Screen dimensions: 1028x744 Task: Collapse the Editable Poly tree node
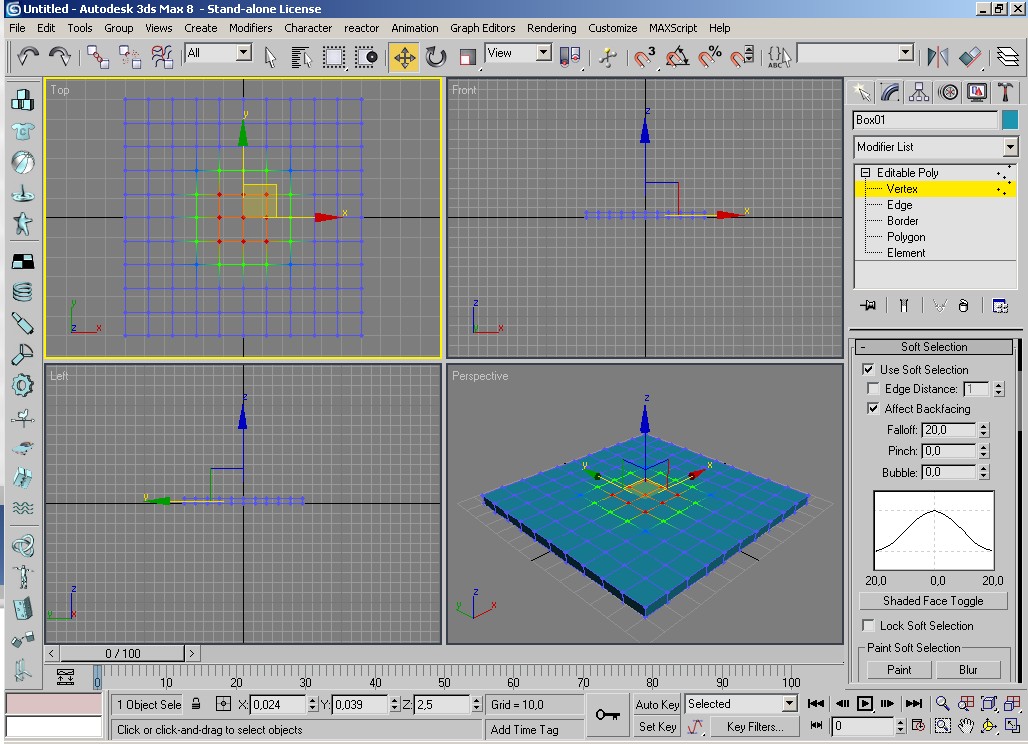click(865, 172)
